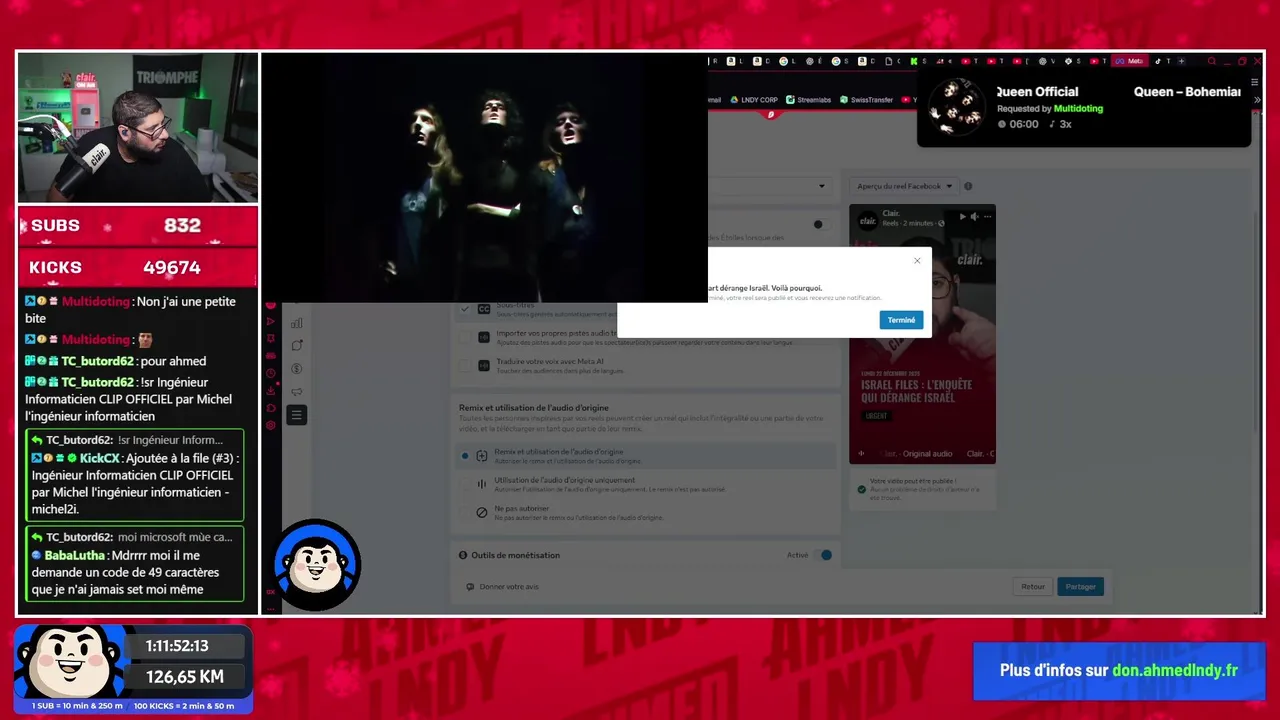Click the original audio waveform icon
The width and height of the screenshot is (1280, 720).
482,484
